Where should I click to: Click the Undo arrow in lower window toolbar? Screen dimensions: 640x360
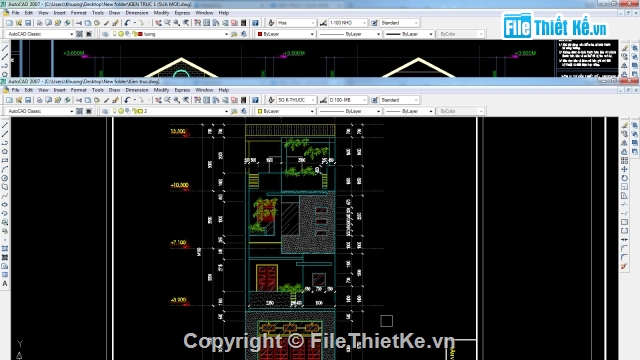[x=127, y=100]
